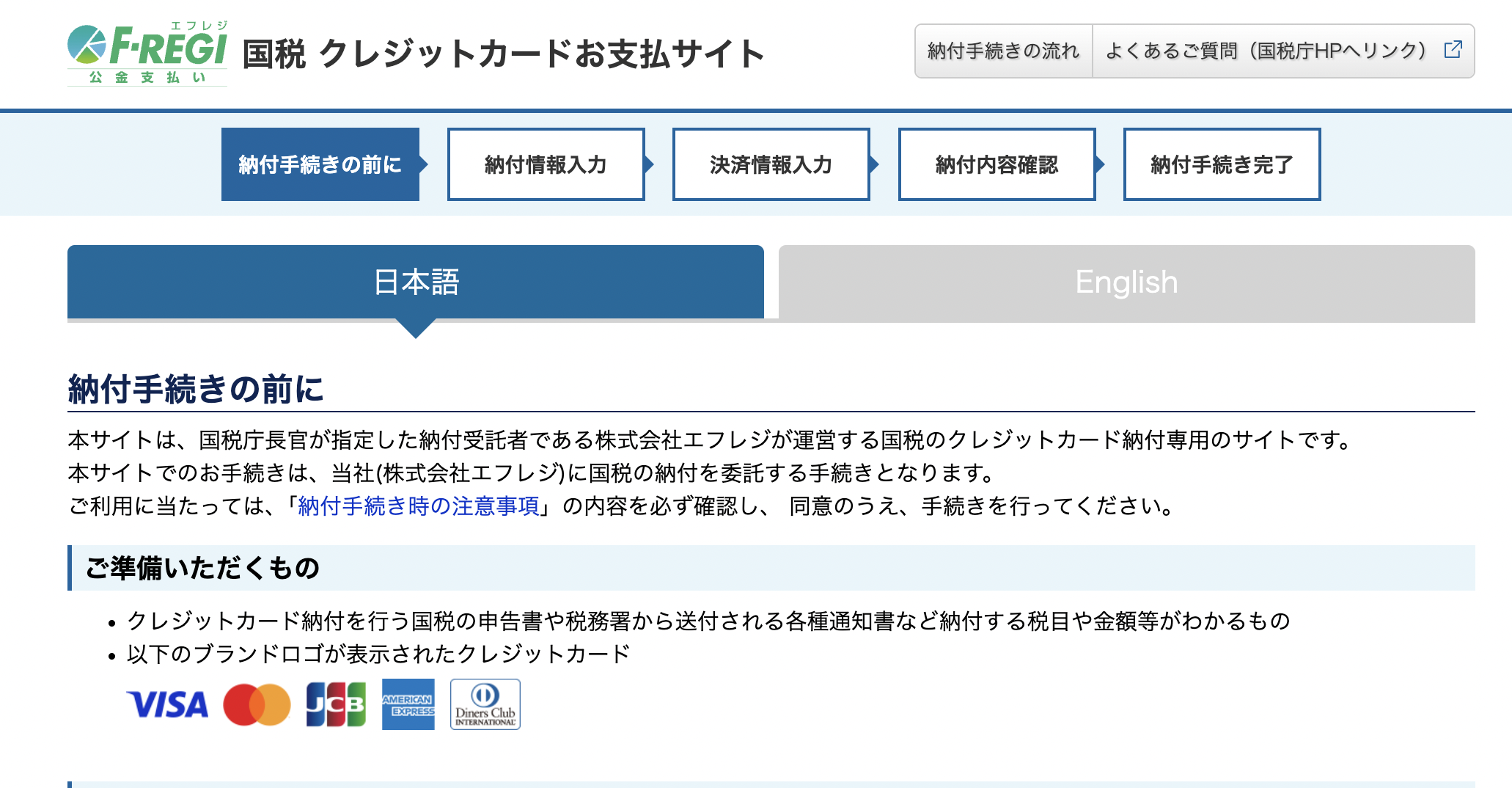Click the 国税 クレジットカードお支払サイト title
Viewport: 1512px width, 788px height.
pos(504,54)
